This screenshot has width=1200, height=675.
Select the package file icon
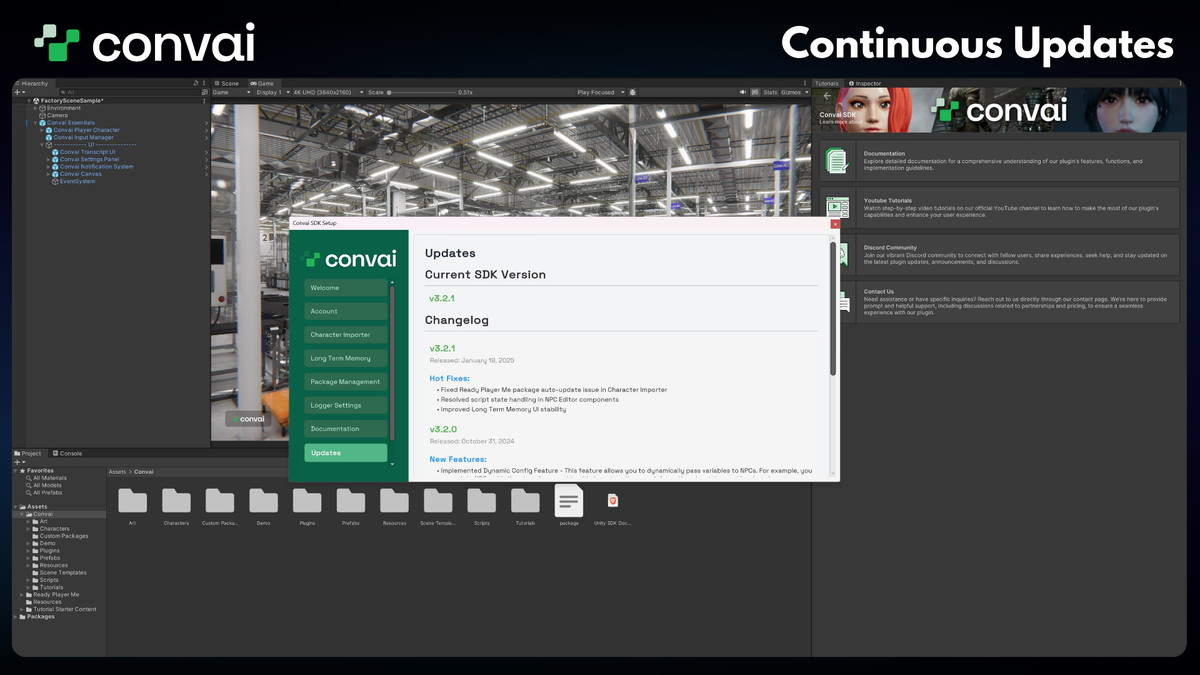pyautogui.click(x=569, y=500)
